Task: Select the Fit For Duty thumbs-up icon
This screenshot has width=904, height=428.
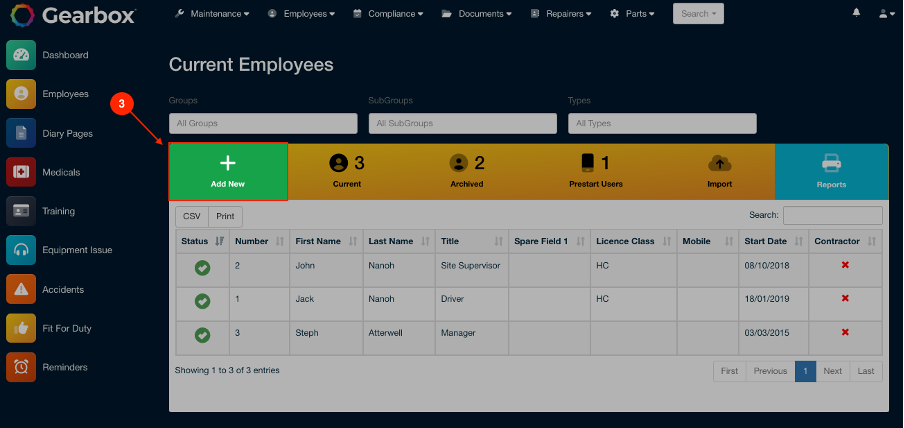Action: [21, 328]
